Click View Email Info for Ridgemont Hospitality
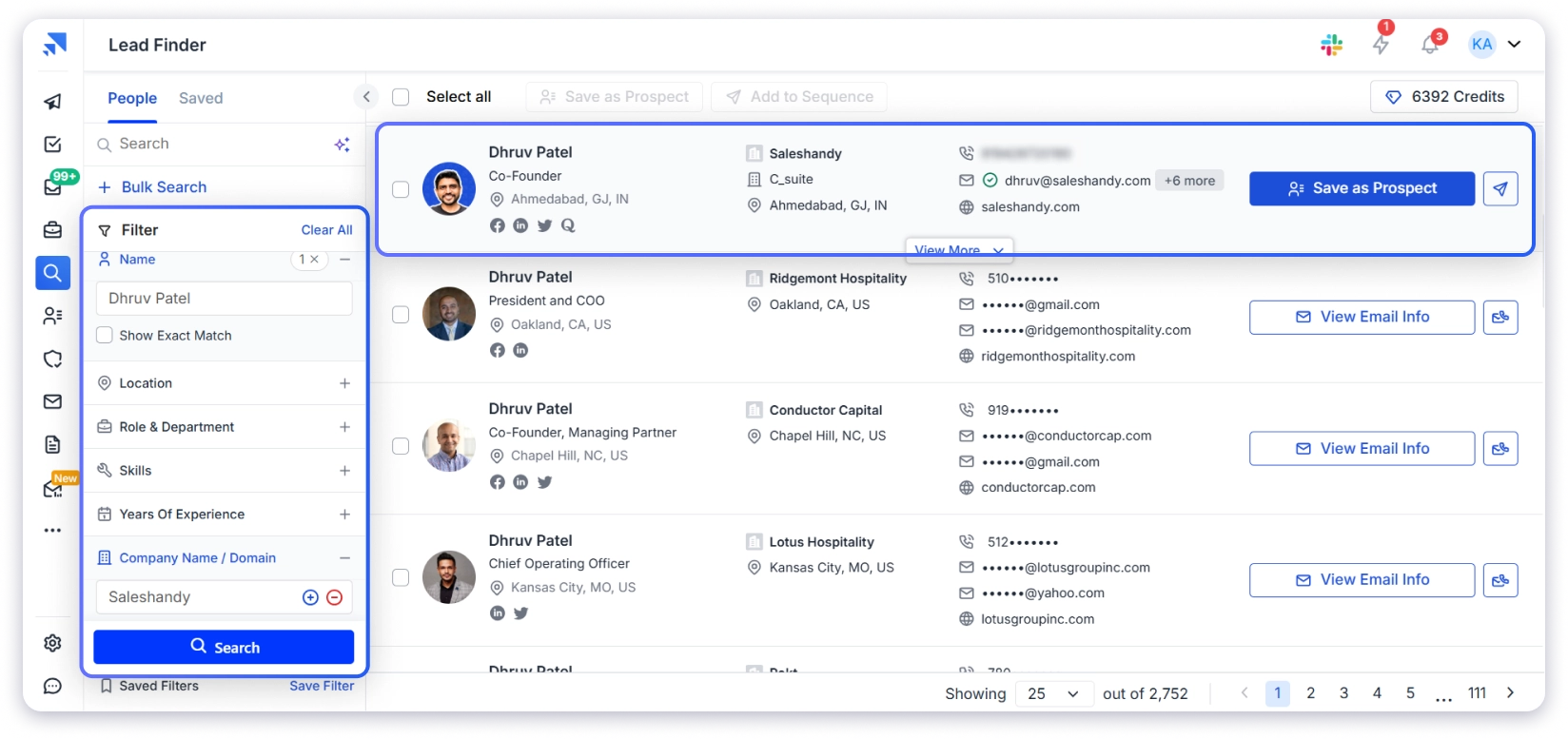 [x=1362, y=317]
